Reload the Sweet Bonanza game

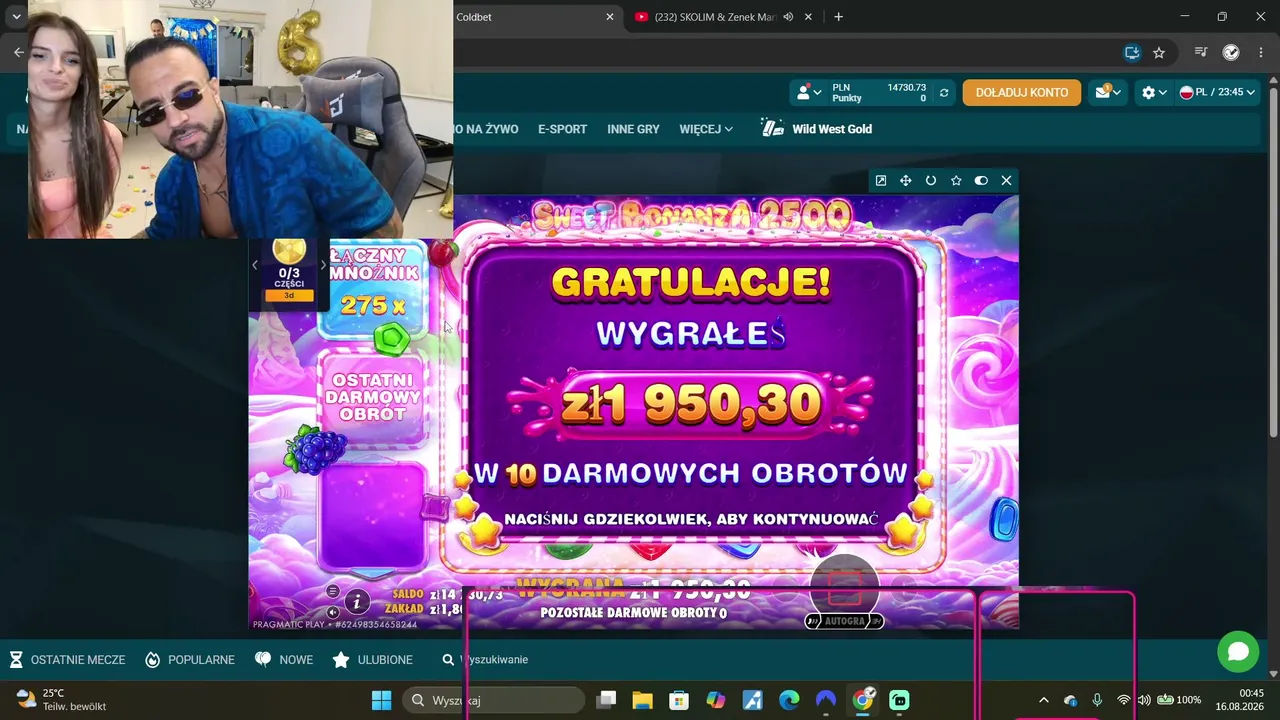[x=931, y=181]
